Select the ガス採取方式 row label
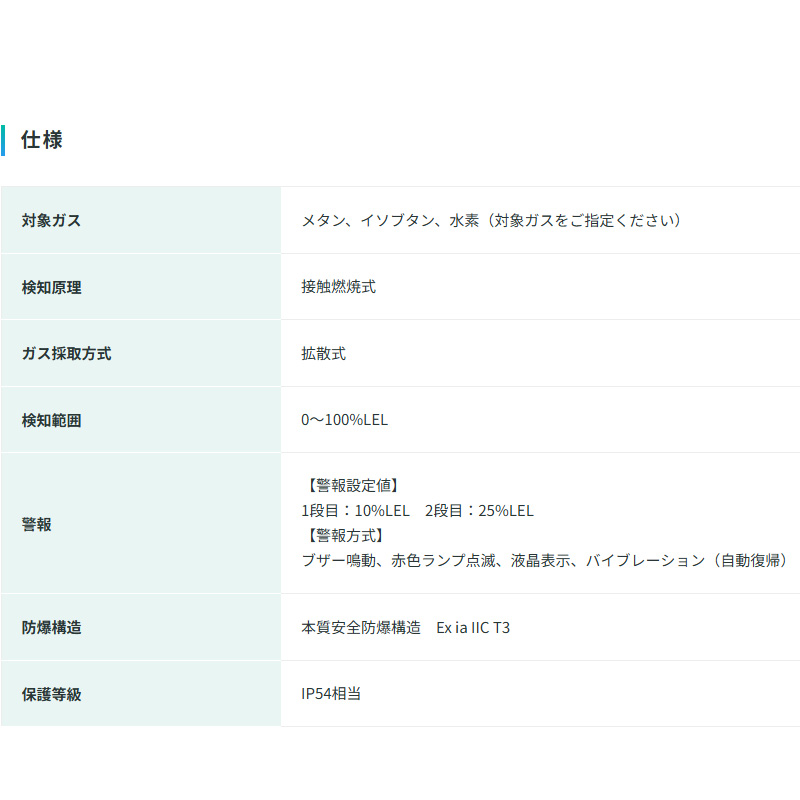 [x=66, y=353]
